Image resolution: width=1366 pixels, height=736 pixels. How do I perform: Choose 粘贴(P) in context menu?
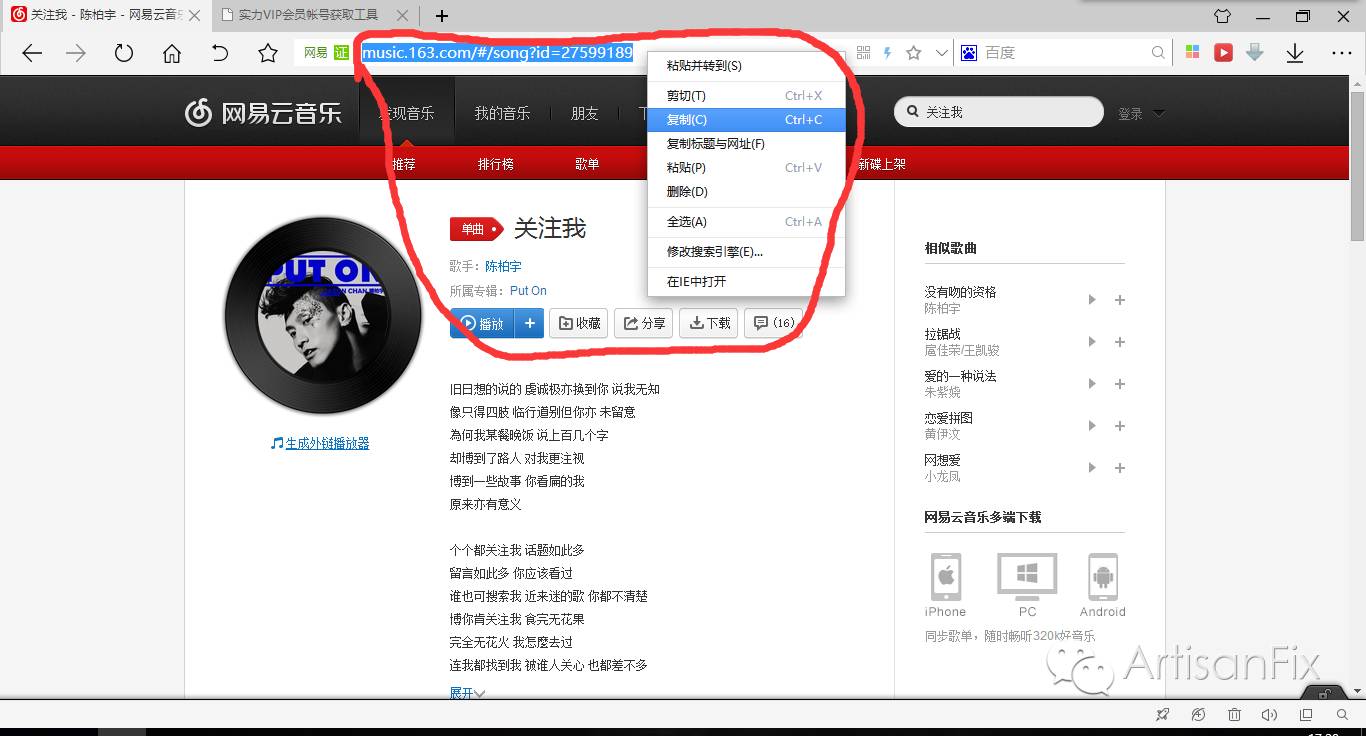click(x=746, y=168)
